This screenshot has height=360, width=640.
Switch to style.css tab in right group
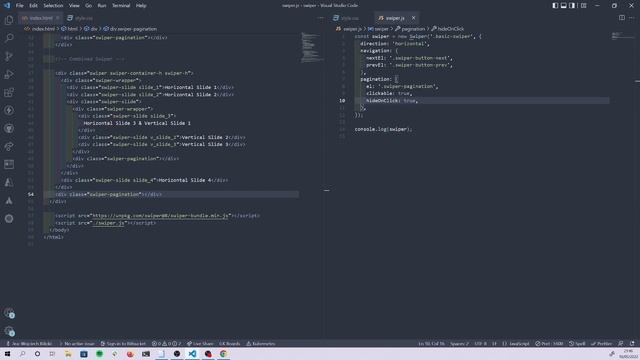tap(346, 18)
